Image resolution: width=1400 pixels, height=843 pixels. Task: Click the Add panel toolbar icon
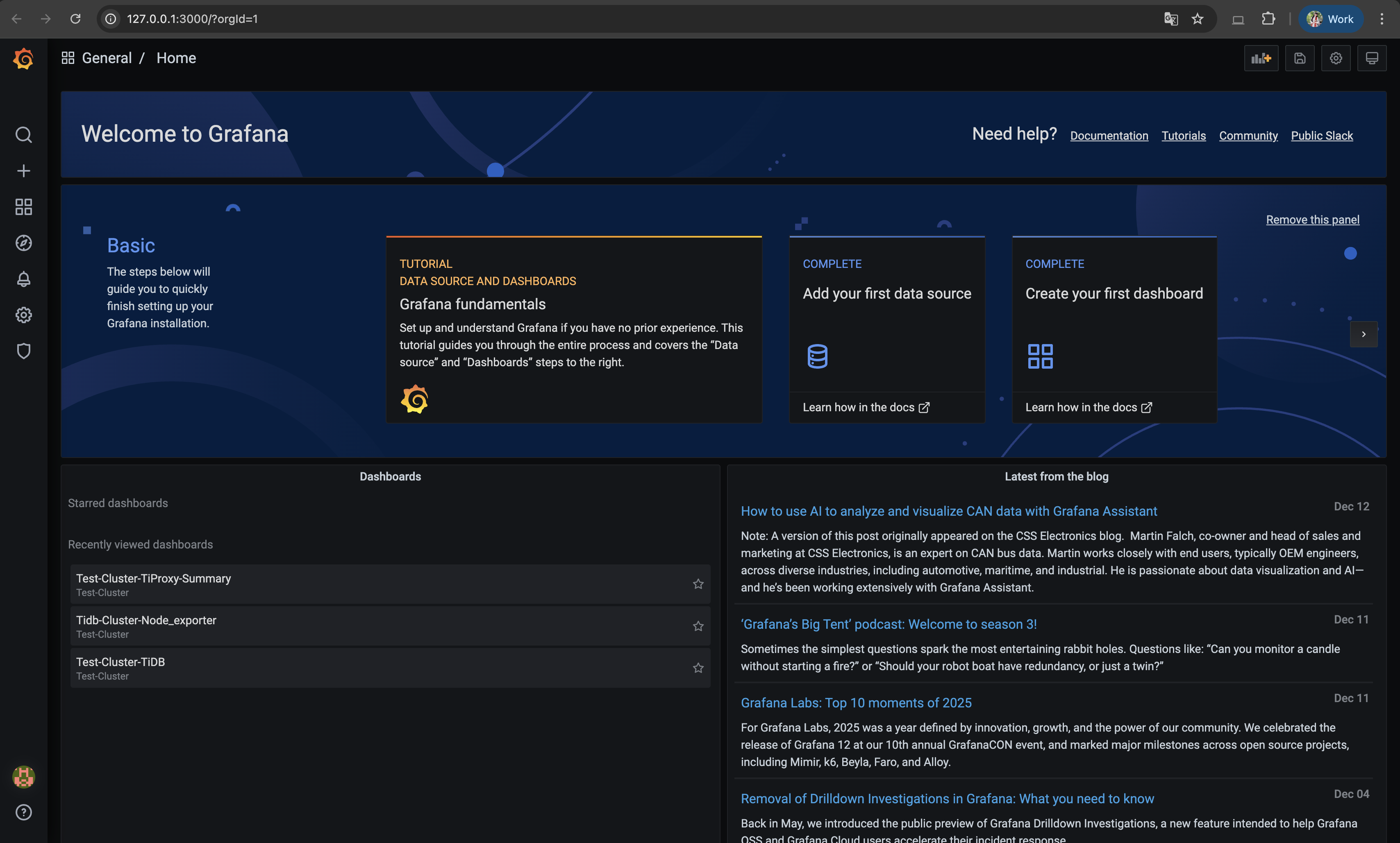coord(1261,59)
